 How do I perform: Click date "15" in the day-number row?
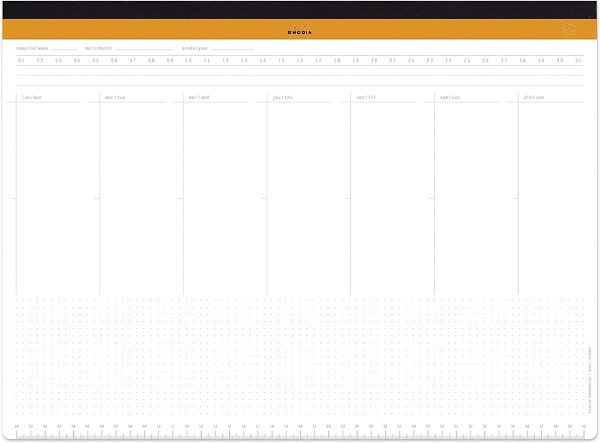[x=281, y=60]
